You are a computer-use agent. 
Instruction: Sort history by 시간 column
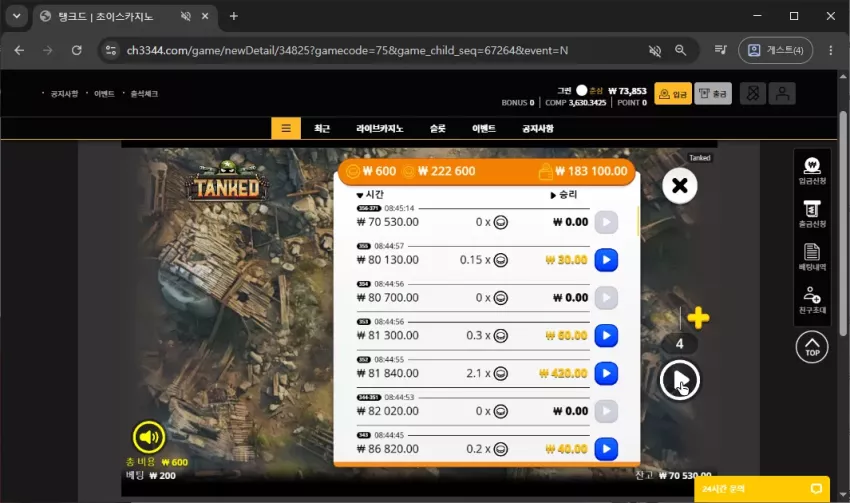tap(370, 195)
